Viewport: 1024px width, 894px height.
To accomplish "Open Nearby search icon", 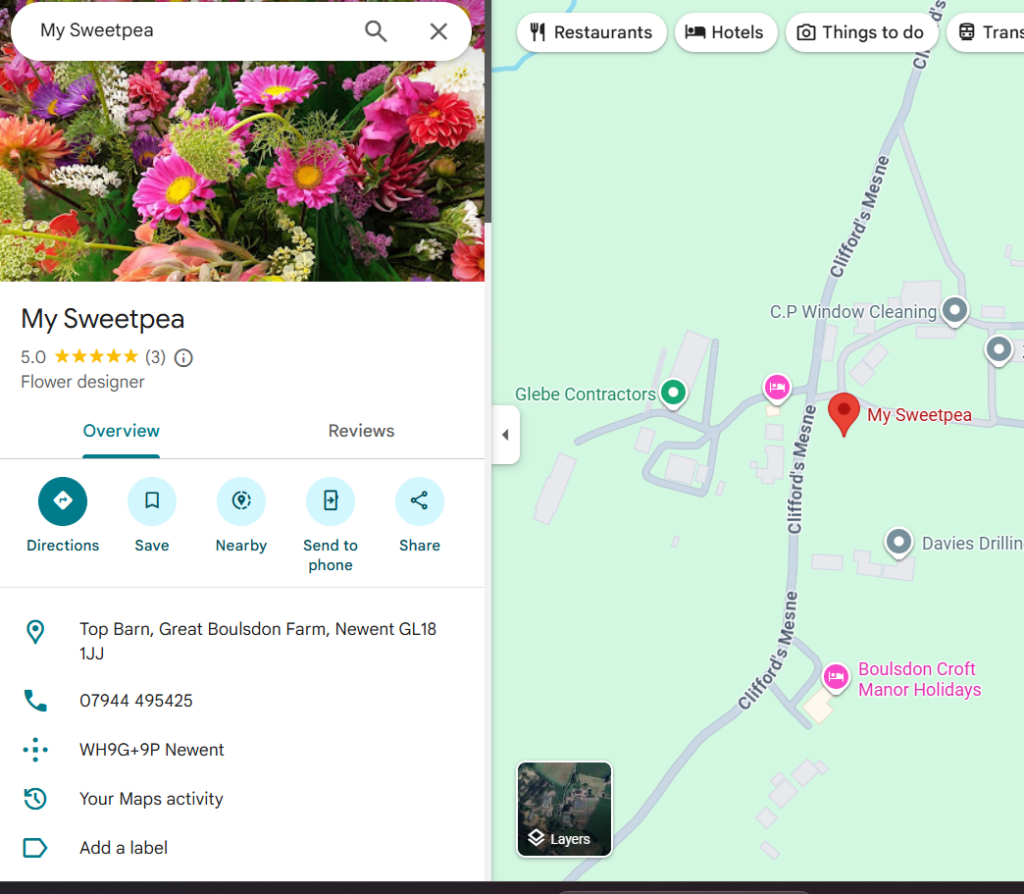I will click(241, 501).
